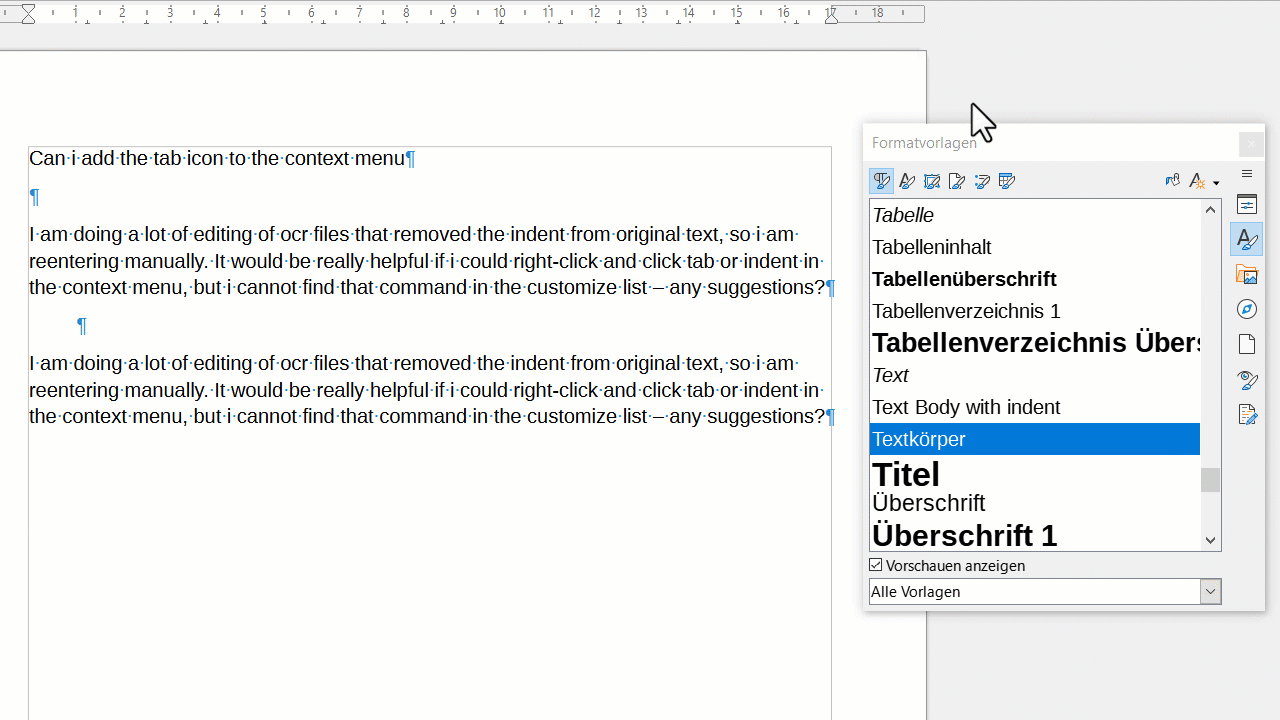The width and height of the screenshot is (1280, 720).
Task: Activate Fill Format Mode watering-can icon
Action: [x=1172, y=181]
